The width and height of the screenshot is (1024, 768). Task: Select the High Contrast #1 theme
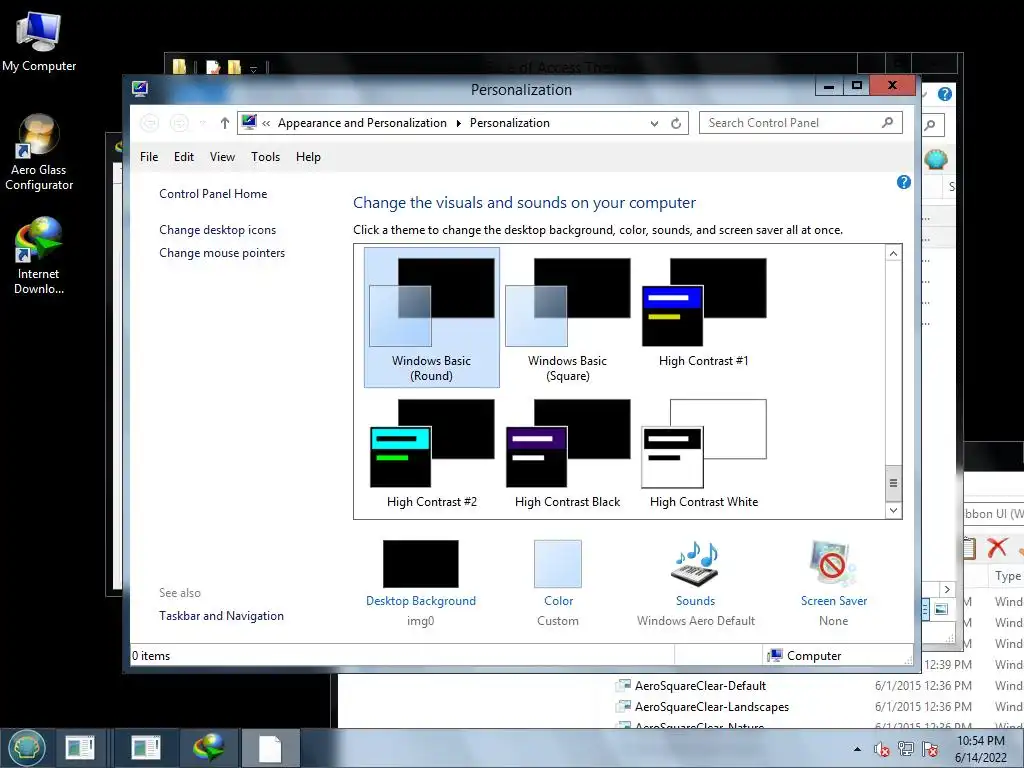coord(703,311)
